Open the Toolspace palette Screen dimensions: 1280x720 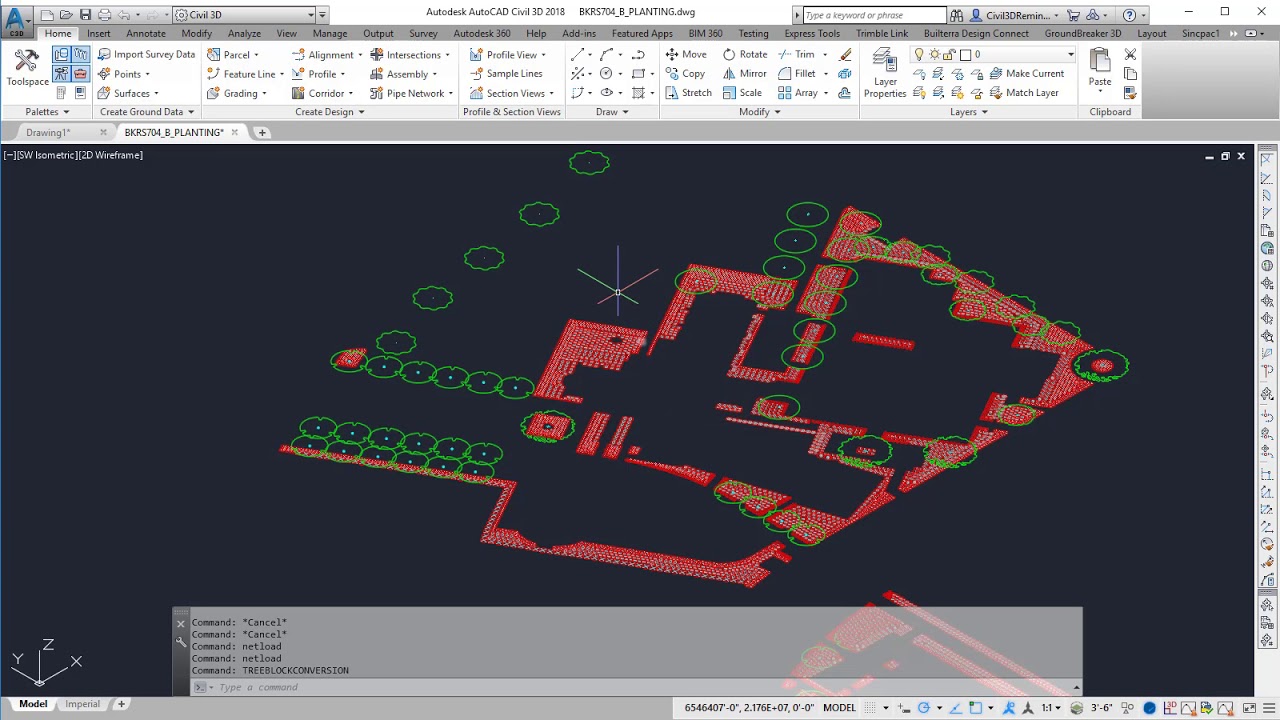click(27, 67)
